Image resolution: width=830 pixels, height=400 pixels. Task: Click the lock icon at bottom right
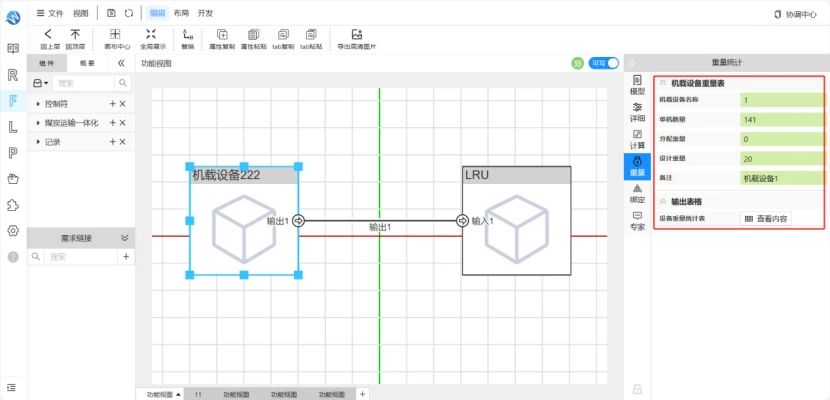coord(637,389)
